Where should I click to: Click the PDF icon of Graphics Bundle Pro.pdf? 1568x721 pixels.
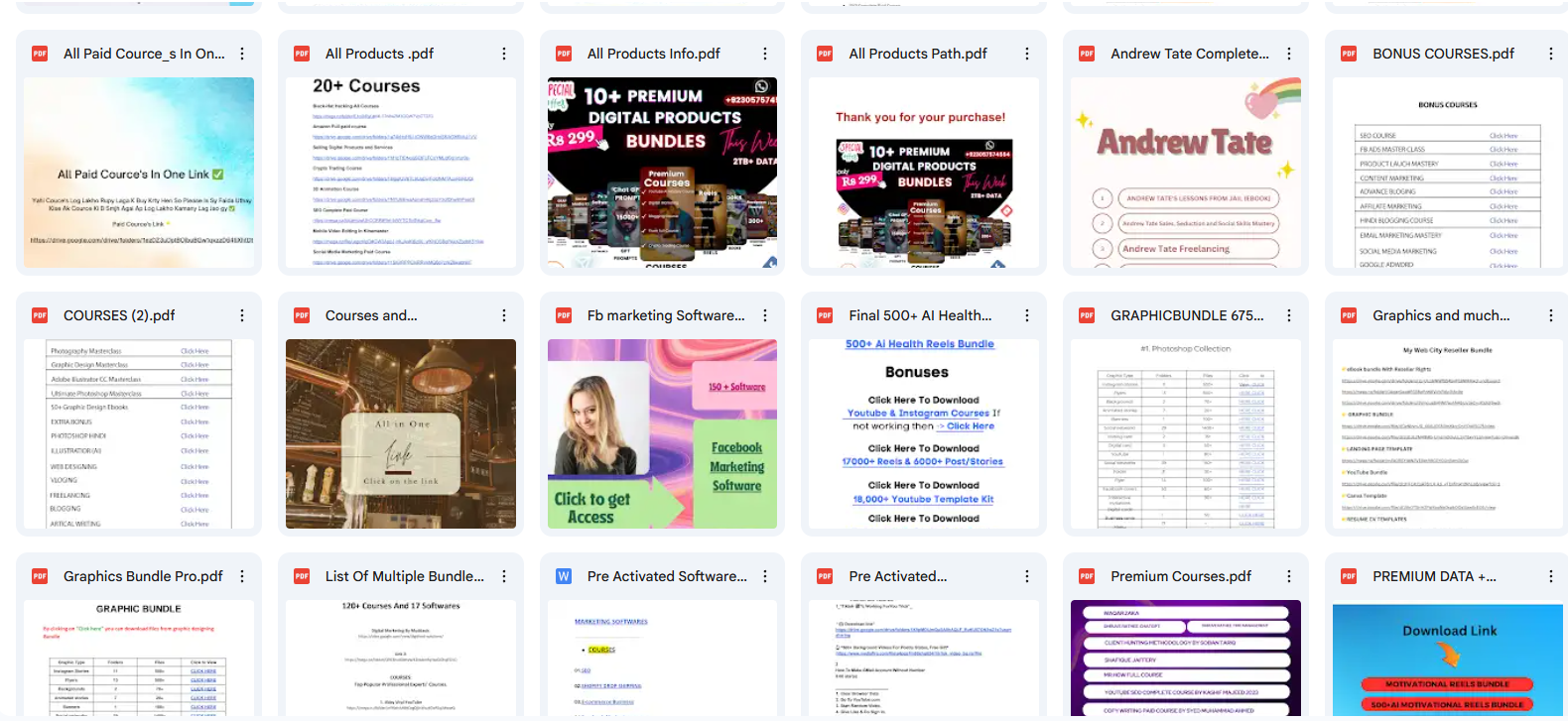click(x=40, y=576)
